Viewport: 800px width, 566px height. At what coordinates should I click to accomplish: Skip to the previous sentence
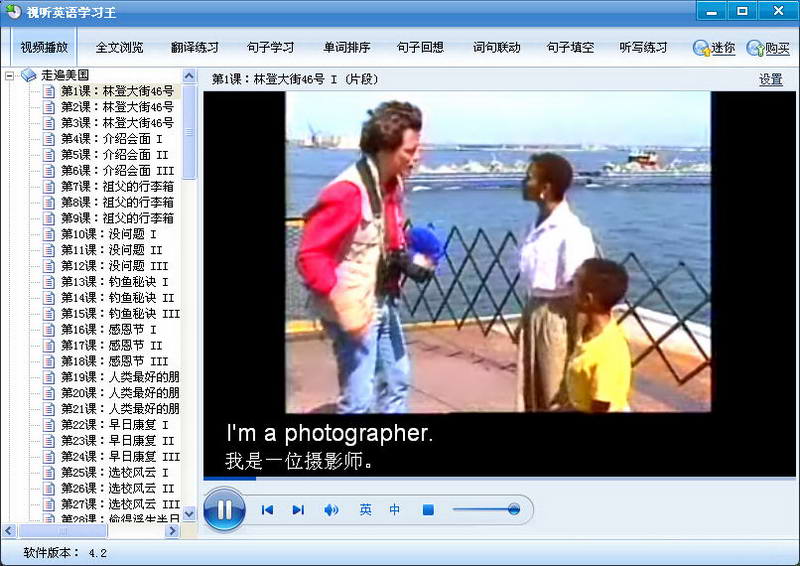[267, 509]
